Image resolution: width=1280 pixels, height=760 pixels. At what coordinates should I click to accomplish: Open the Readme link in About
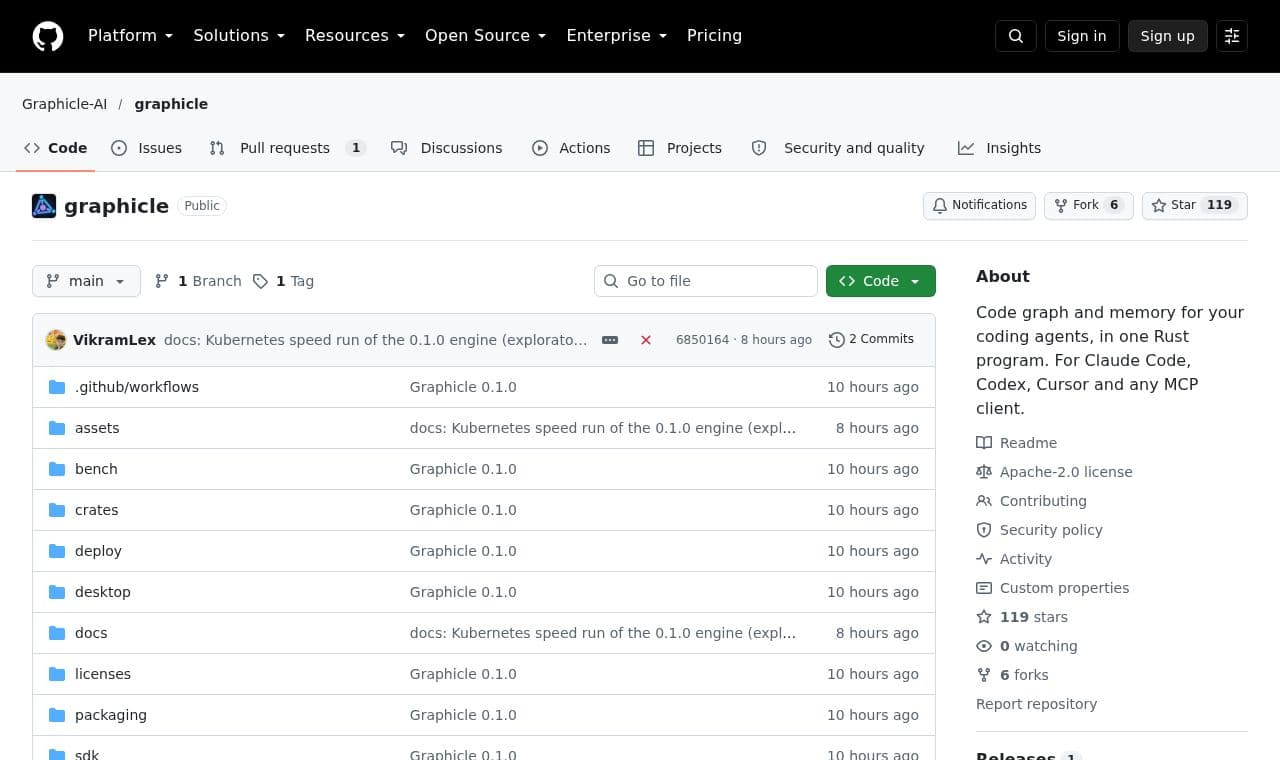click(x=1017, y=443)
